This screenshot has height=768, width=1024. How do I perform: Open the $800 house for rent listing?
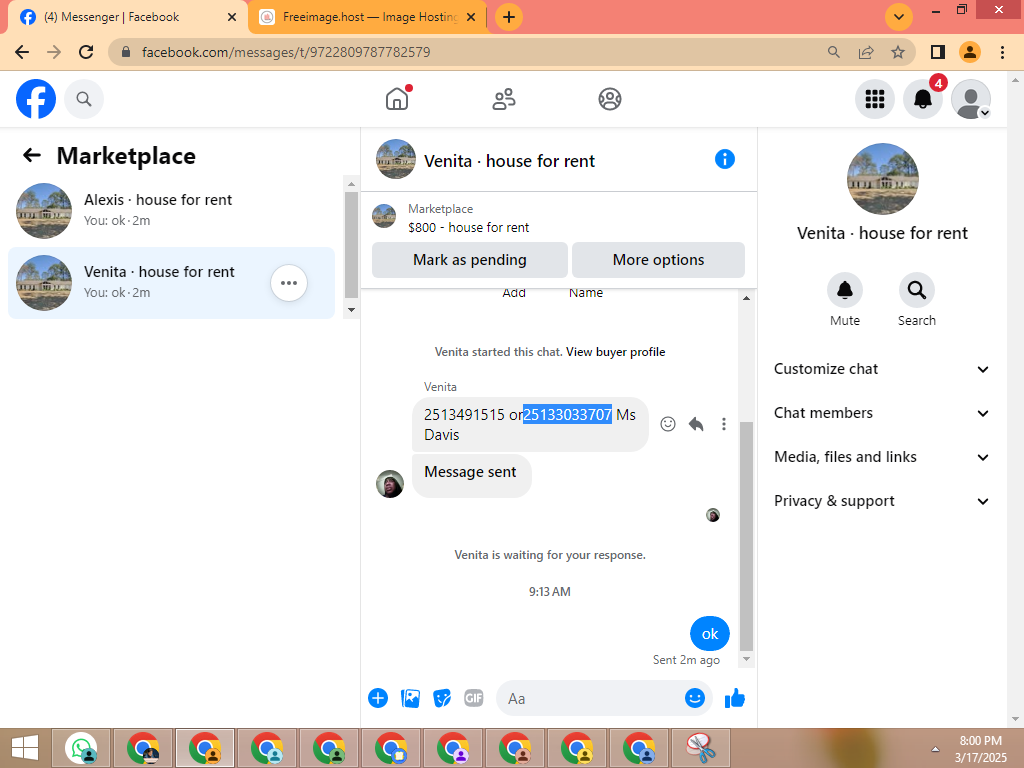(x=468, y=227)
